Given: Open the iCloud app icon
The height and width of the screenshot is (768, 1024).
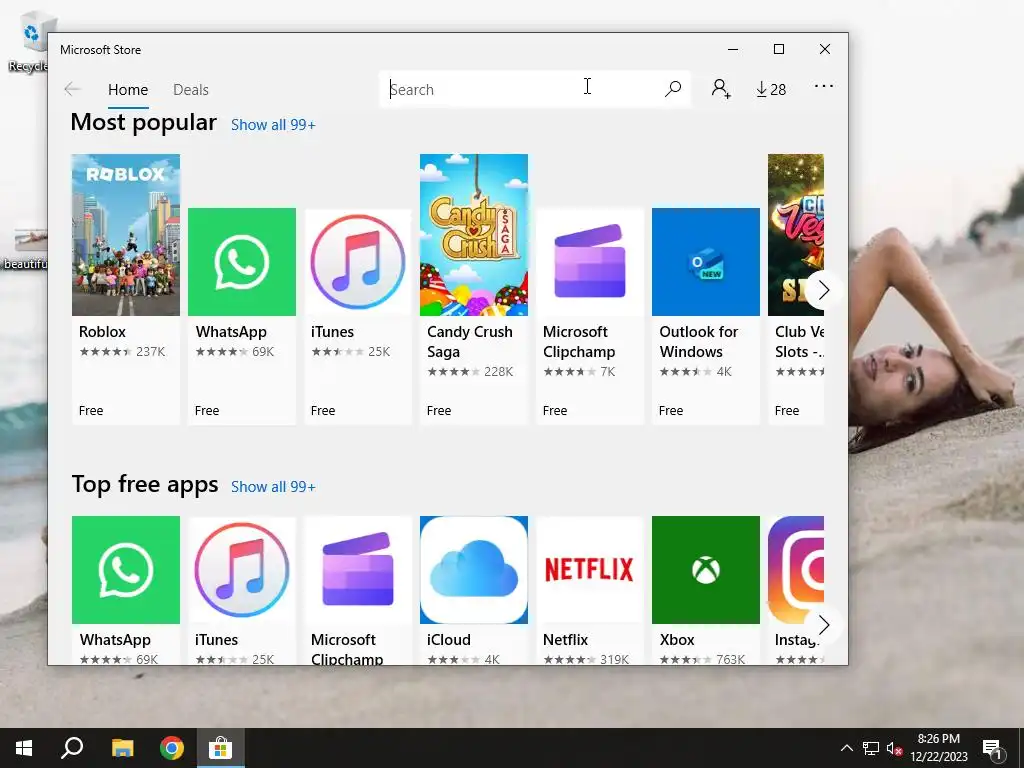Looking at the screenshot, I should click(473, 569).
